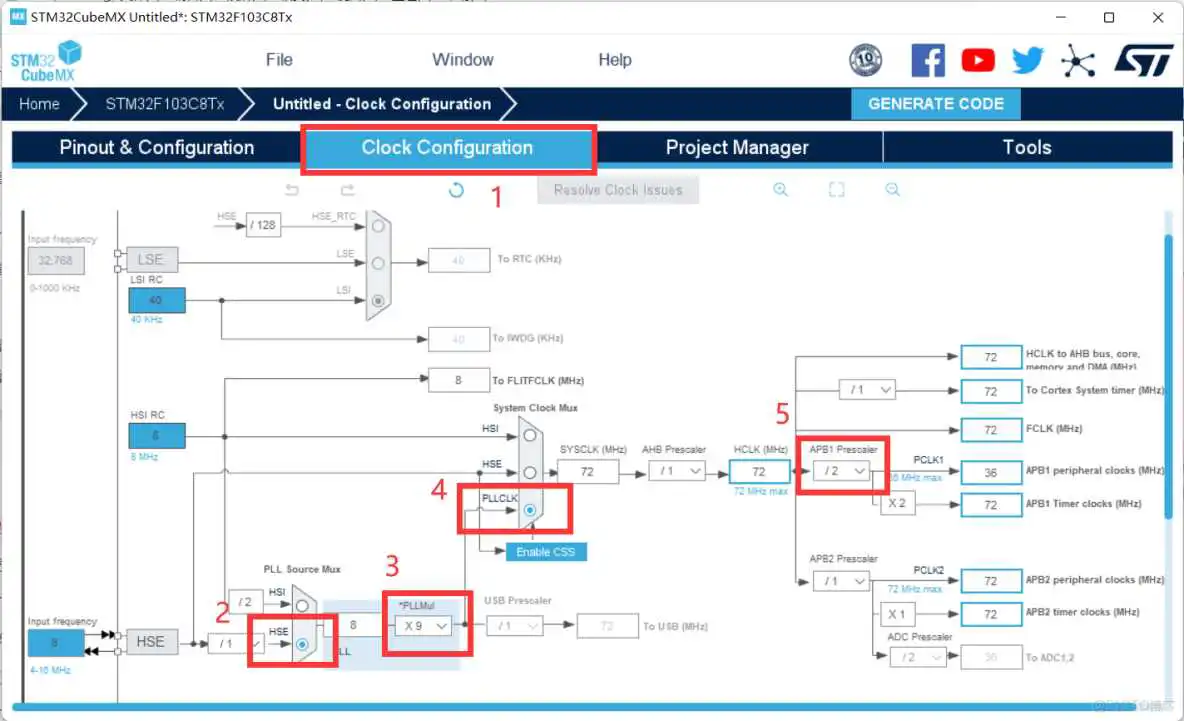Open the PLLMul X 9 dropdown
Viewport: 1184px width, 721px height.
422,626
